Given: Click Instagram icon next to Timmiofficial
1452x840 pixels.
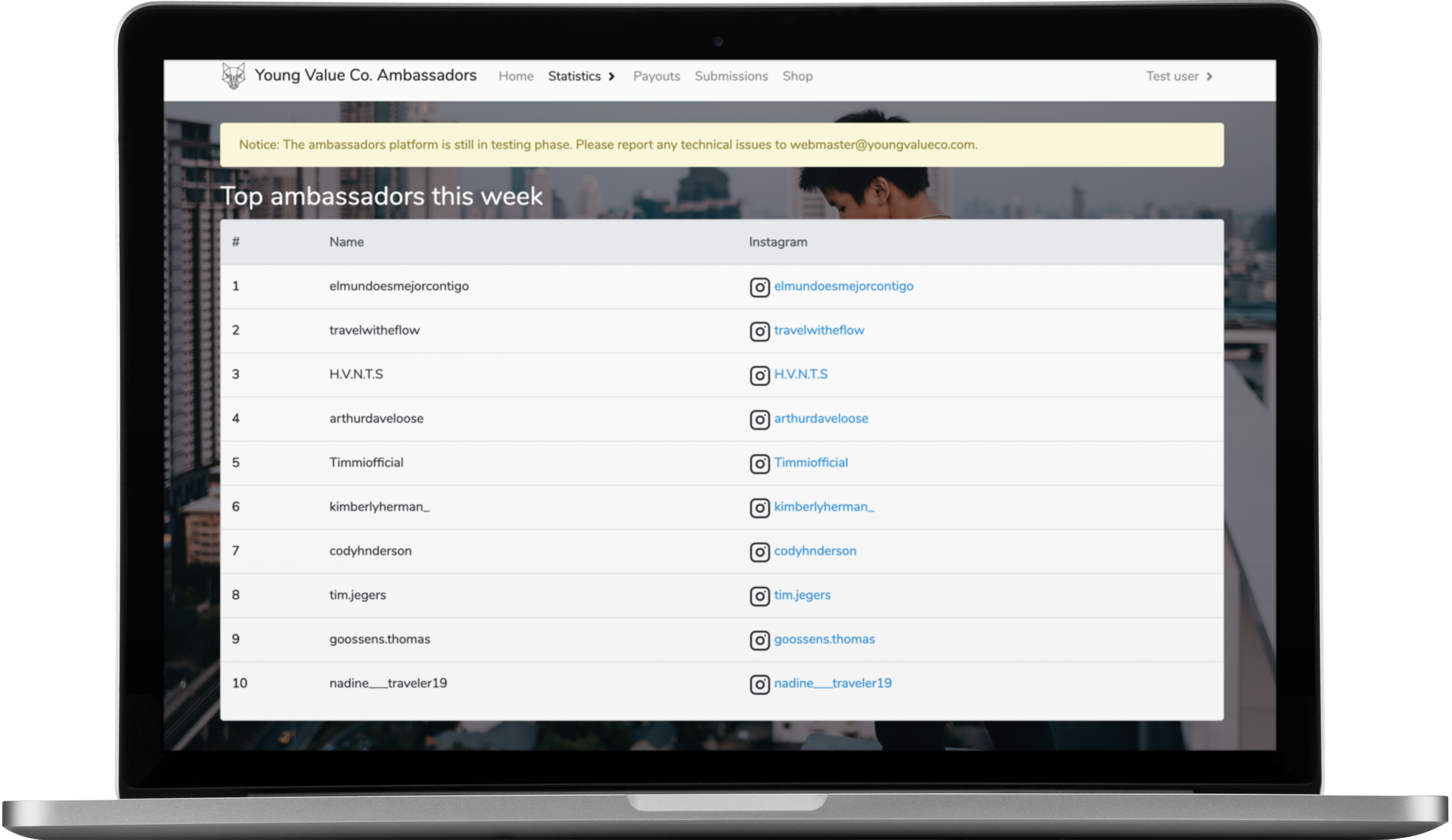Looking at the screenshot, I should (759, 464).
